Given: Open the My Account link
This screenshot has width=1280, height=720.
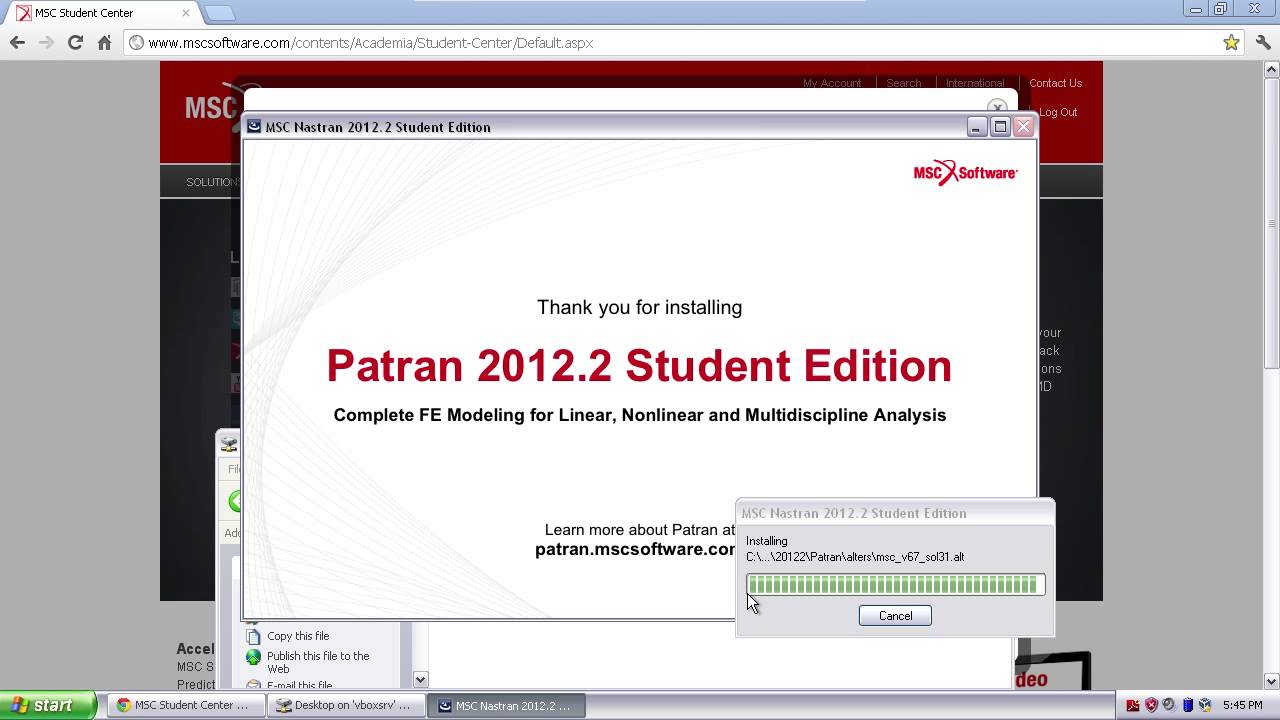Looking at the screenshot, I should pos(832,83).
